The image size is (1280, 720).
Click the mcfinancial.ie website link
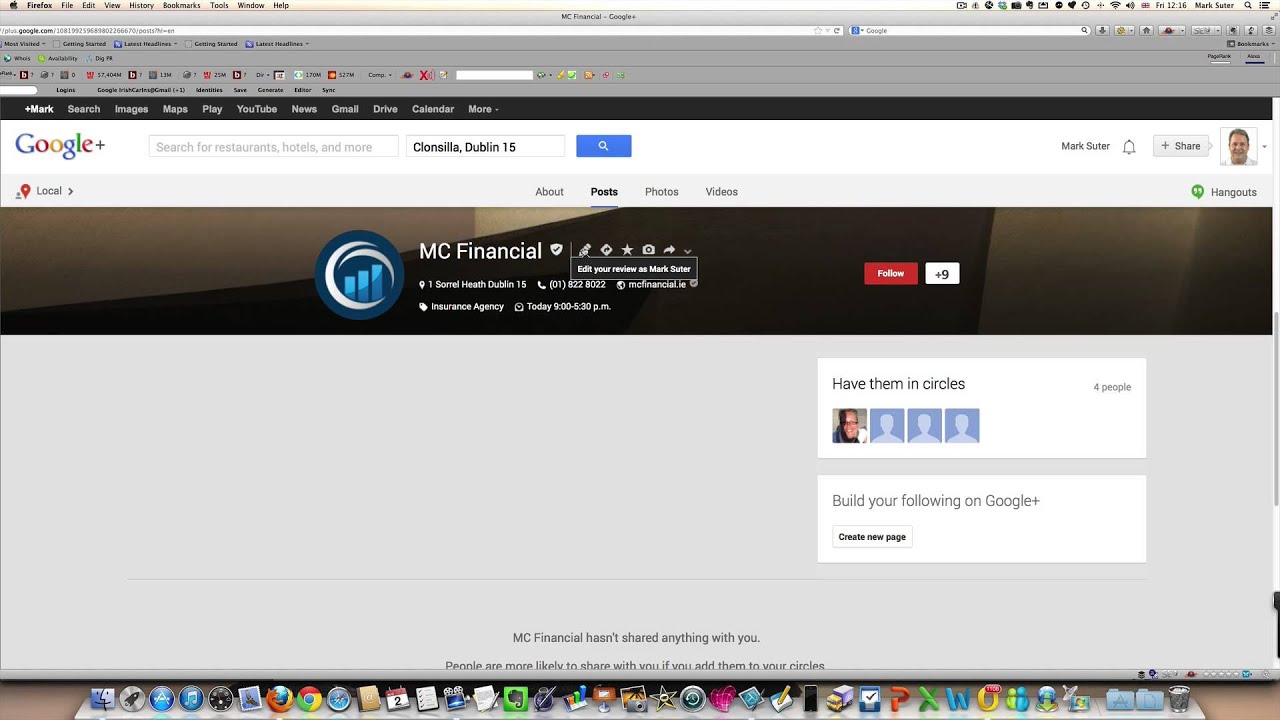[x=657, y=285]
